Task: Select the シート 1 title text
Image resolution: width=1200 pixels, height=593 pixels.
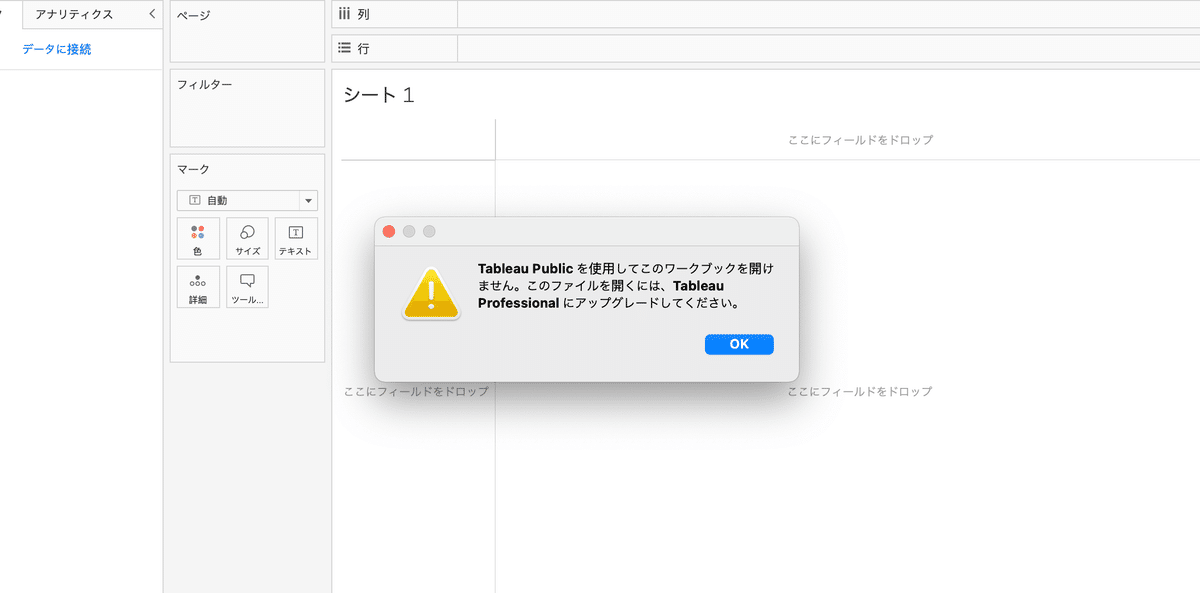Action: (378, 95)
